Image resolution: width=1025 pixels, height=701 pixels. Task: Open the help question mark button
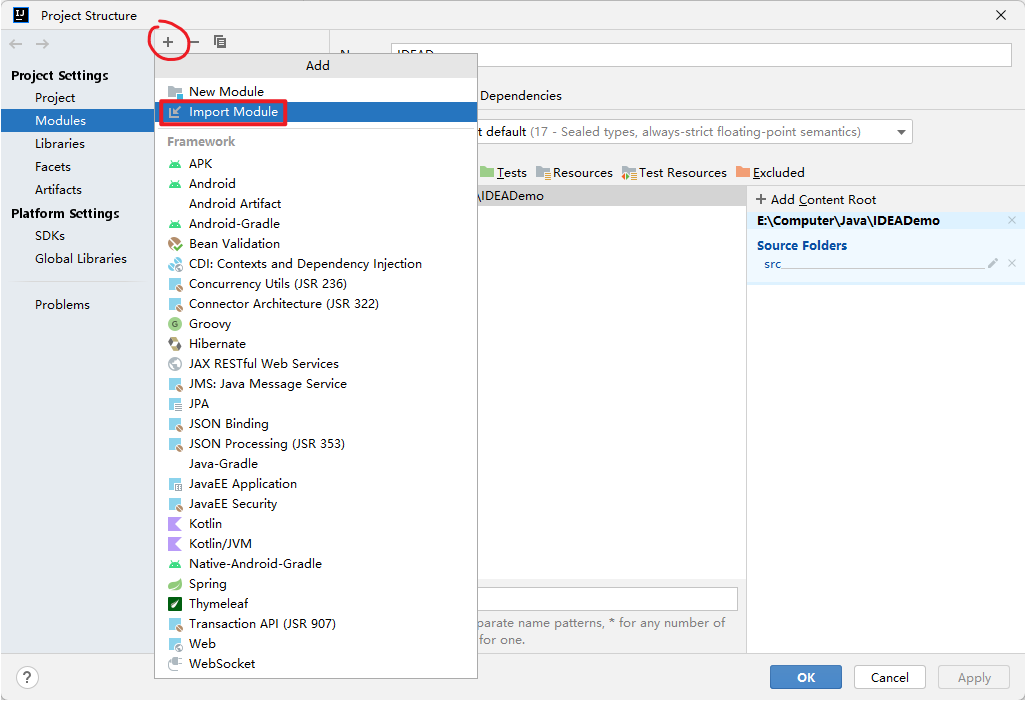pos(27,677)
